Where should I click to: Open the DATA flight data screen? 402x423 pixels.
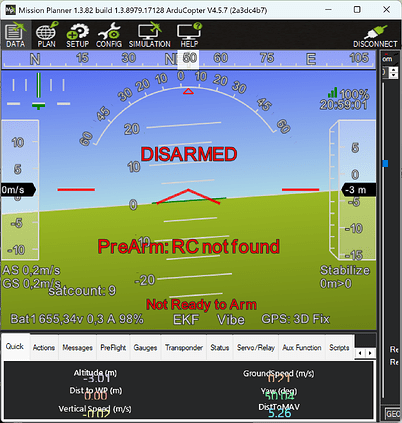point(16,35)
